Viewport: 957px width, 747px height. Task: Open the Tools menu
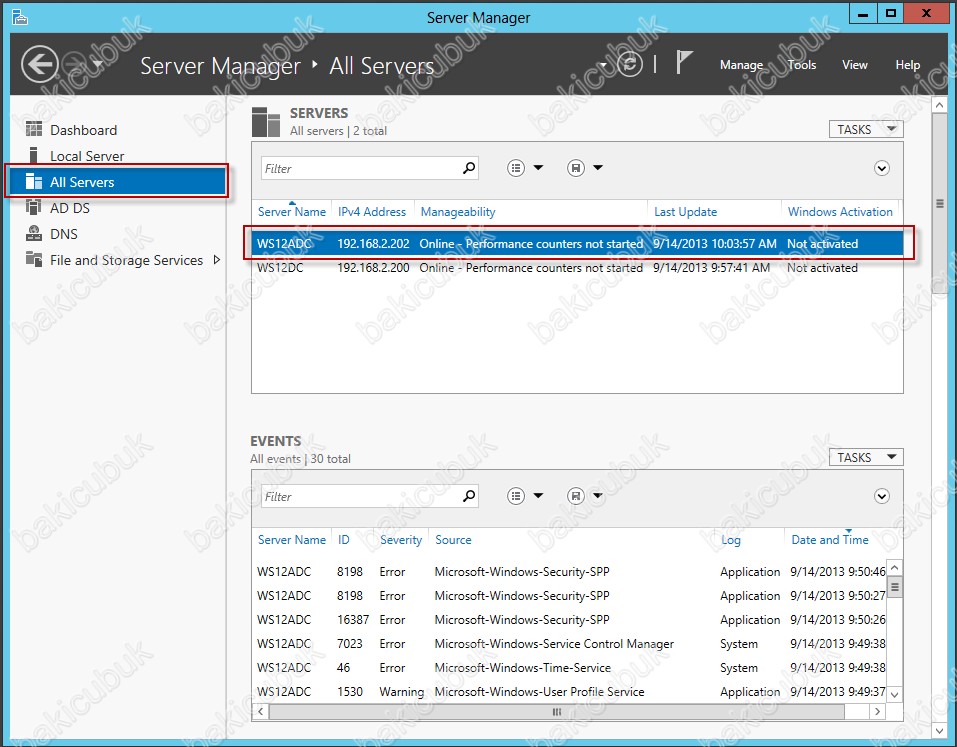[801, 65]
